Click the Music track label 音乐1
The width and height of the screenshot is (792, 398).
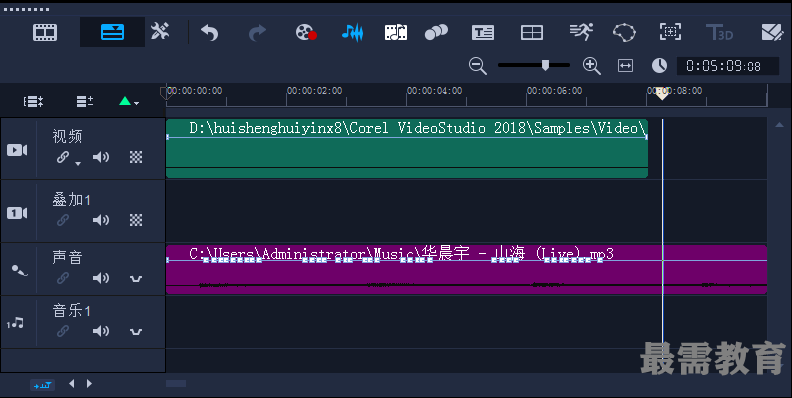[x=71, y=310]
